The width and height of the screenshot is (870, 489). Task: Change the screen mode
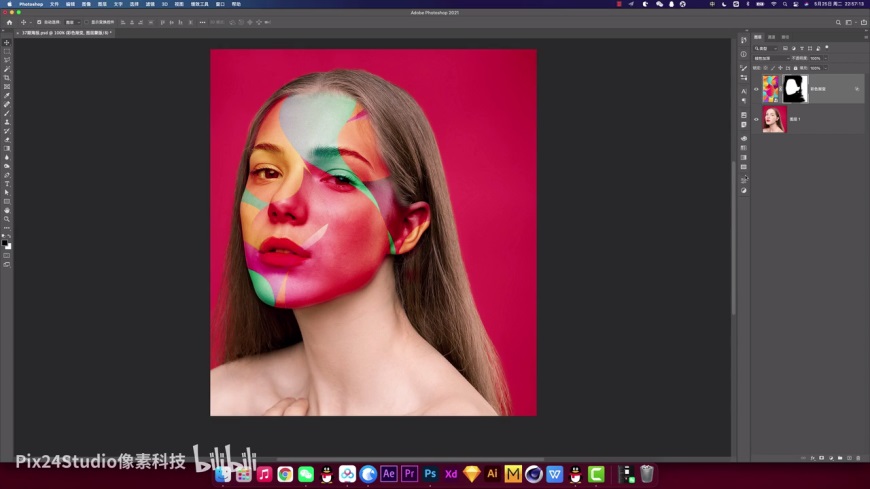(7, 265)
